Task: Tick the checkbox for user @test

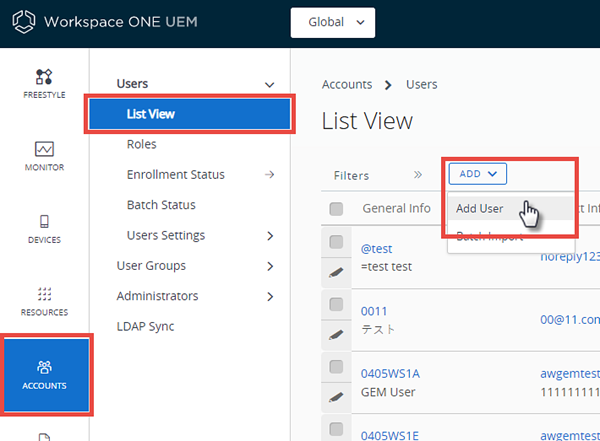Action: pos(336,242)
